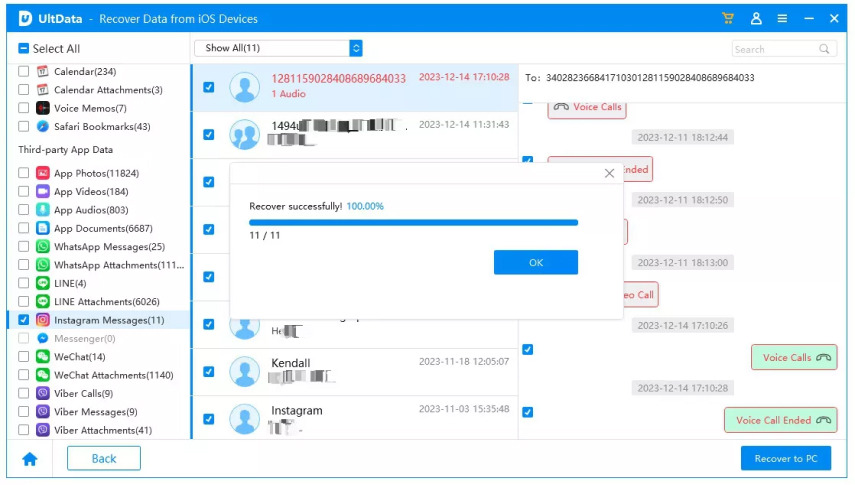This screenshot has height=485, width=855.
Task: Click the WeChat(14) icon
Action: [43, 357]
